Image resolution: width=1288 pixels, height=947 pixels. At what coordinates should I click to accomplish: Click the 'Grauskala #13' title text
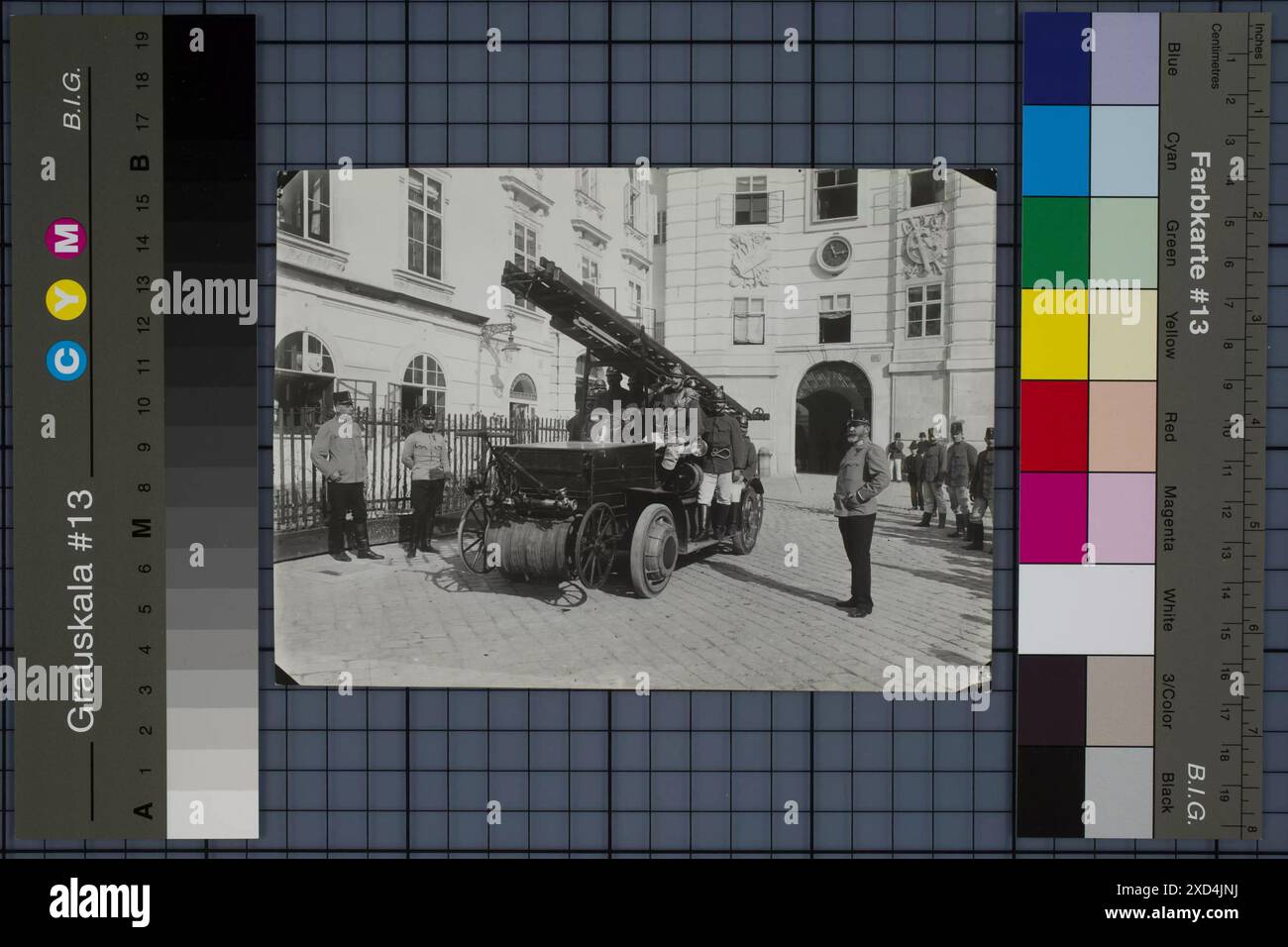click(x=80, y=611)
